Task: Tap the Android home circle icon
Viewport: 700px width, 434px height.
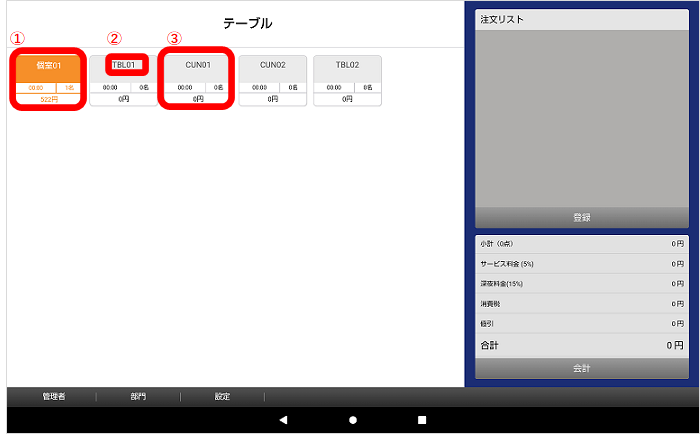Action: coord(352,420)
